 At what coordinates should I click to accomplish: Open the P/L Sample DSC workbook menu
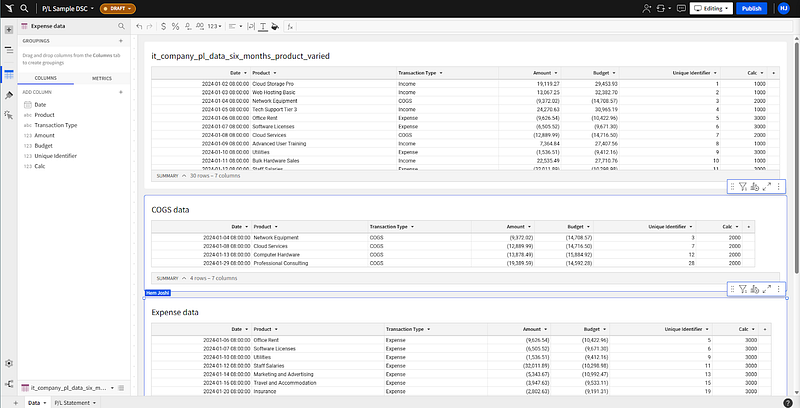(x=68, y=8)
